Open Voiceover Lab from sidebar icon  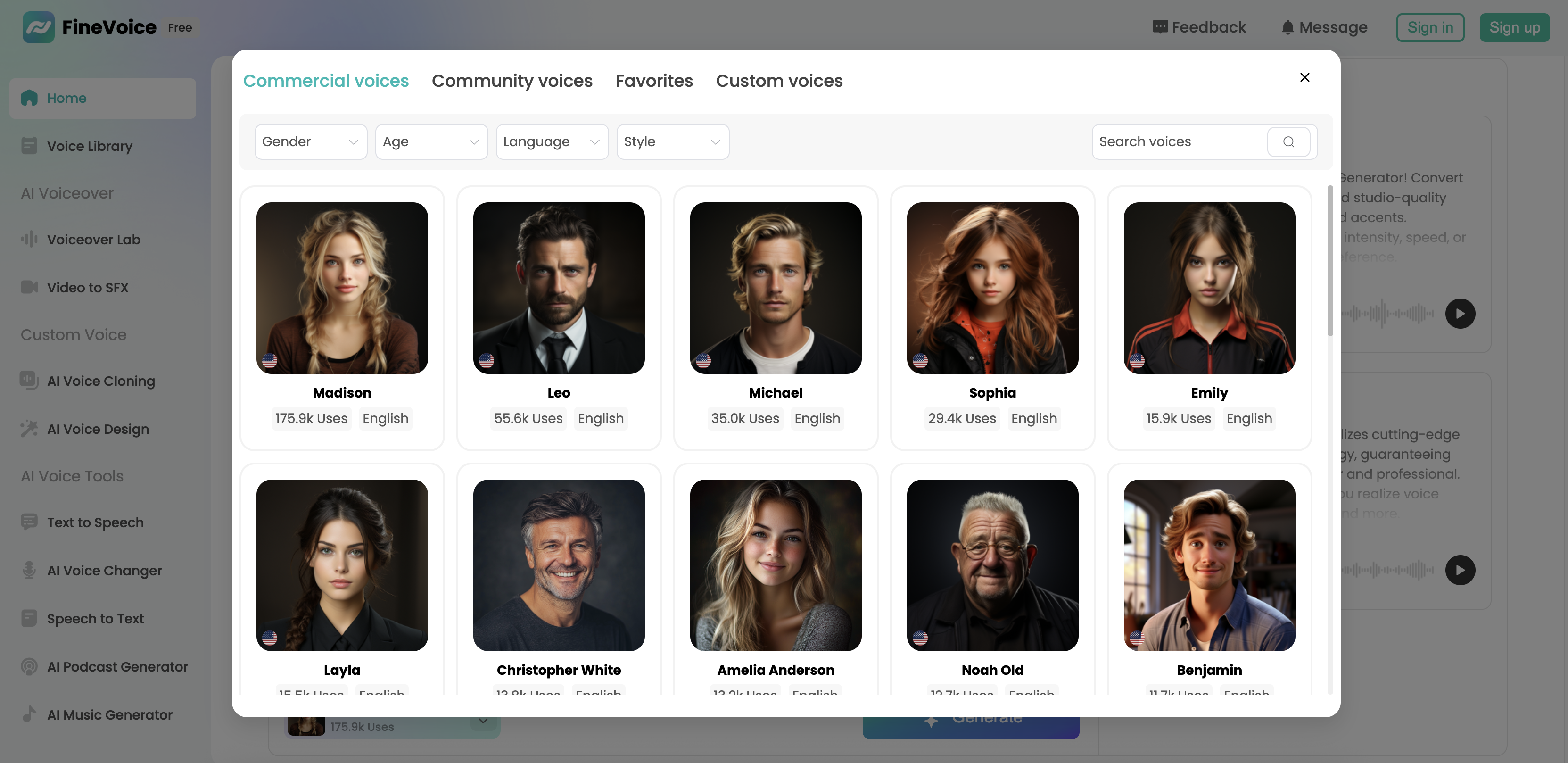[29, 239]
